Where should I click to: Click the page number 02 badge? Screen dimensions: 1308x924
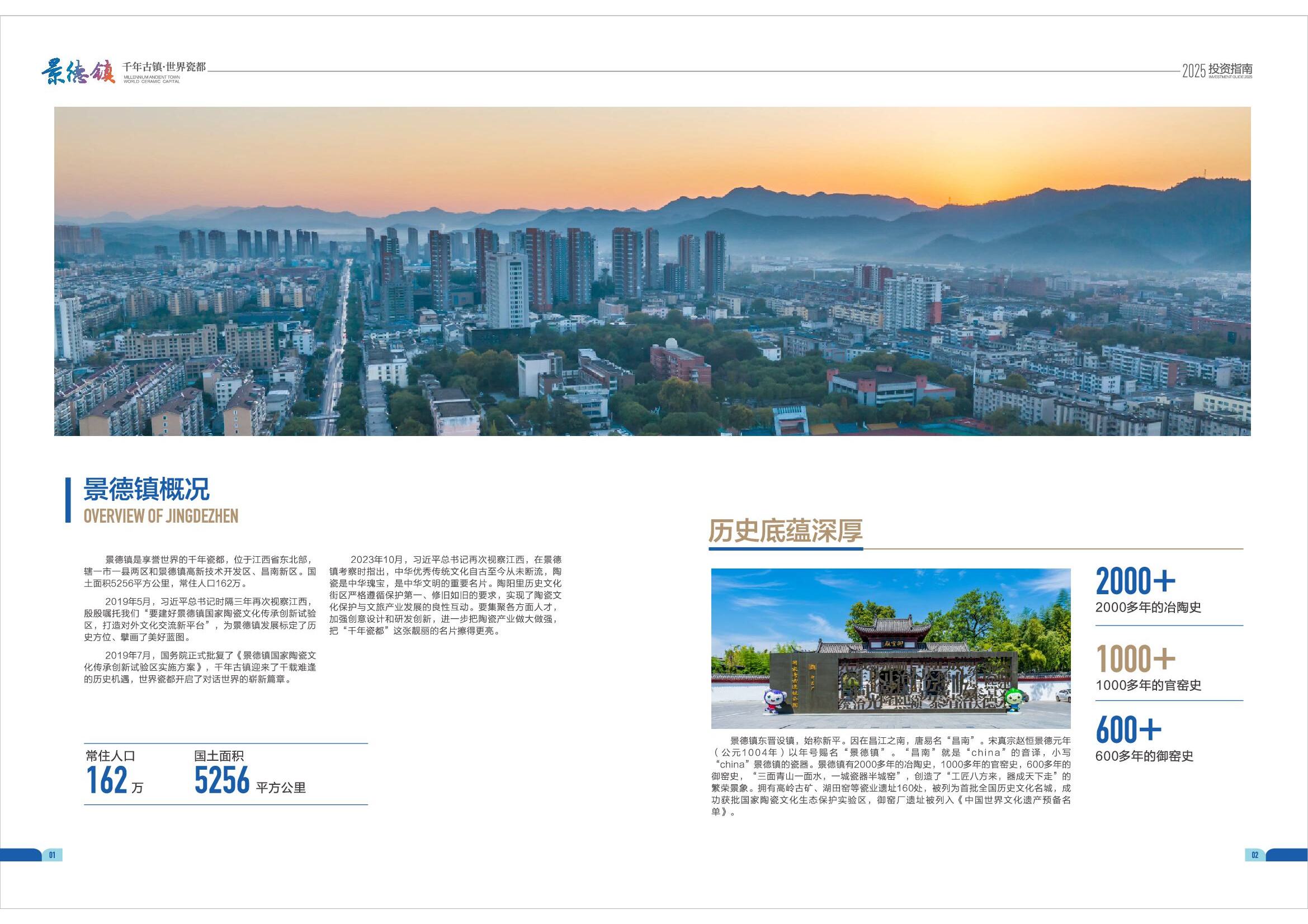[x=1254, y=855]
